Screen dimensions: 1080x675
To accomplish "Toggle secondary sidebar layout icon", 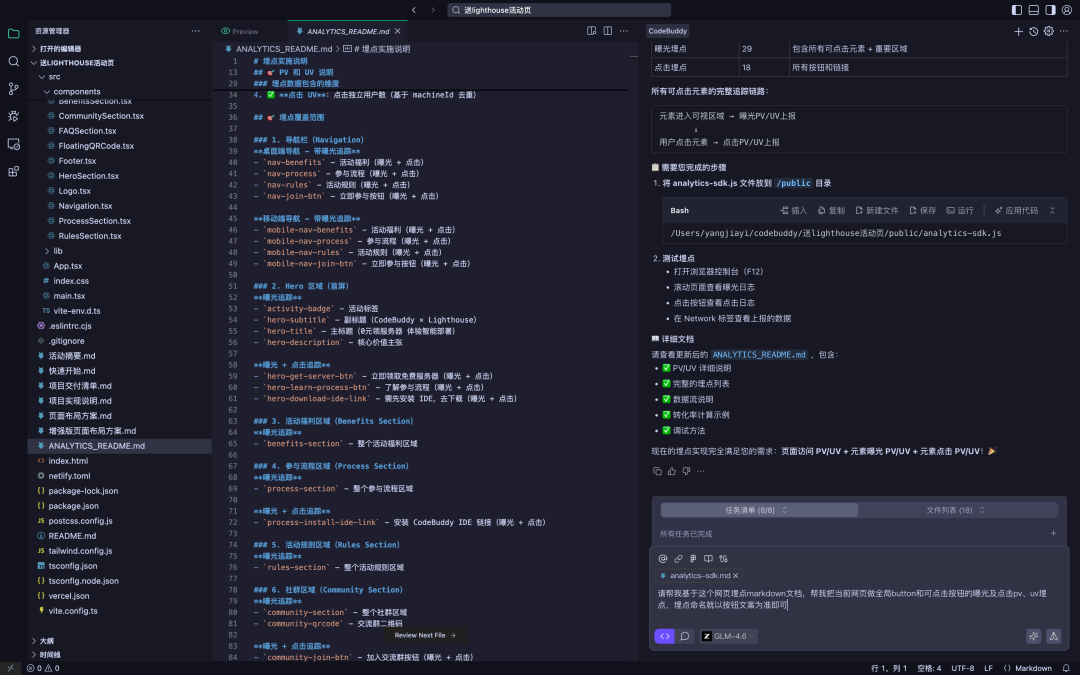I will pos(1050,10).
